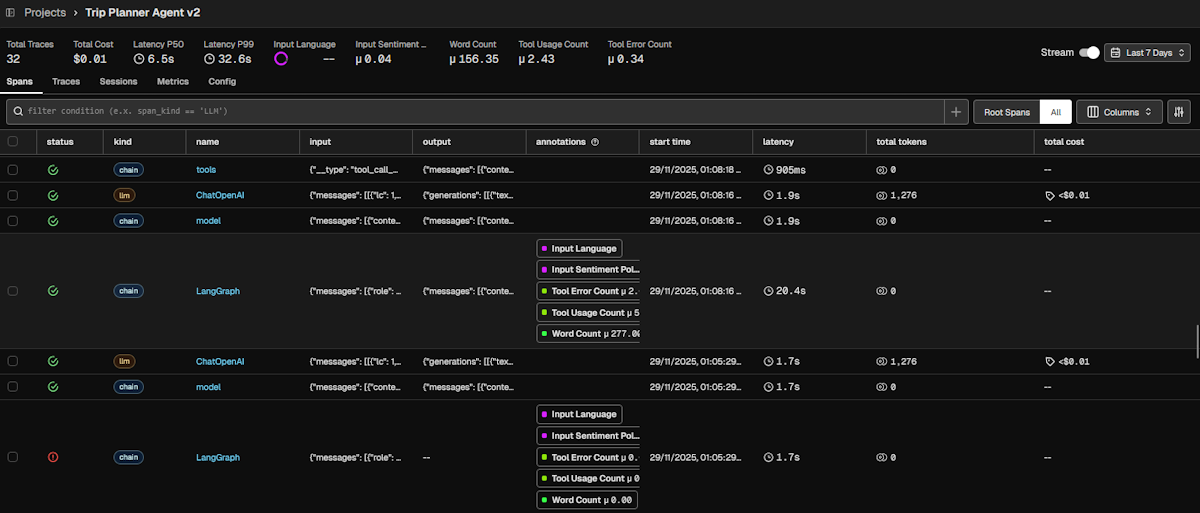1200x513 pixels.
Task: Toggle the sidebar panel icon
Action: pyautogui.click(x=10, y=13)
